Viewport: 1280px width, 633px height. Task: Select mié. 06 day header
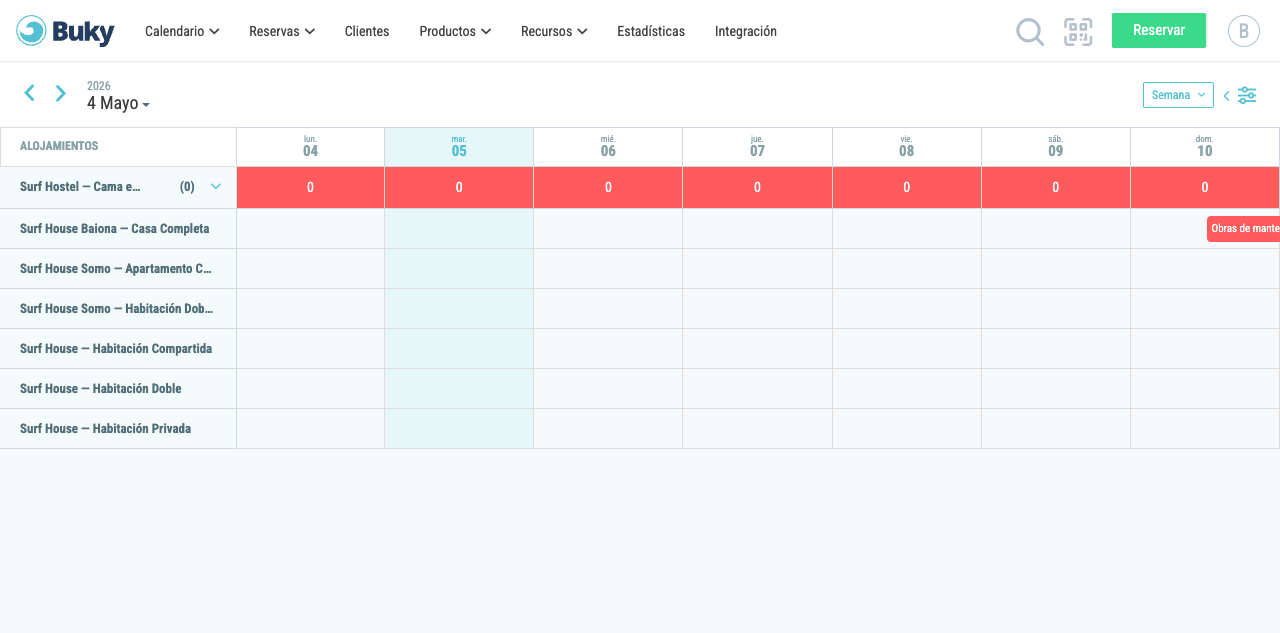point(608,147)
